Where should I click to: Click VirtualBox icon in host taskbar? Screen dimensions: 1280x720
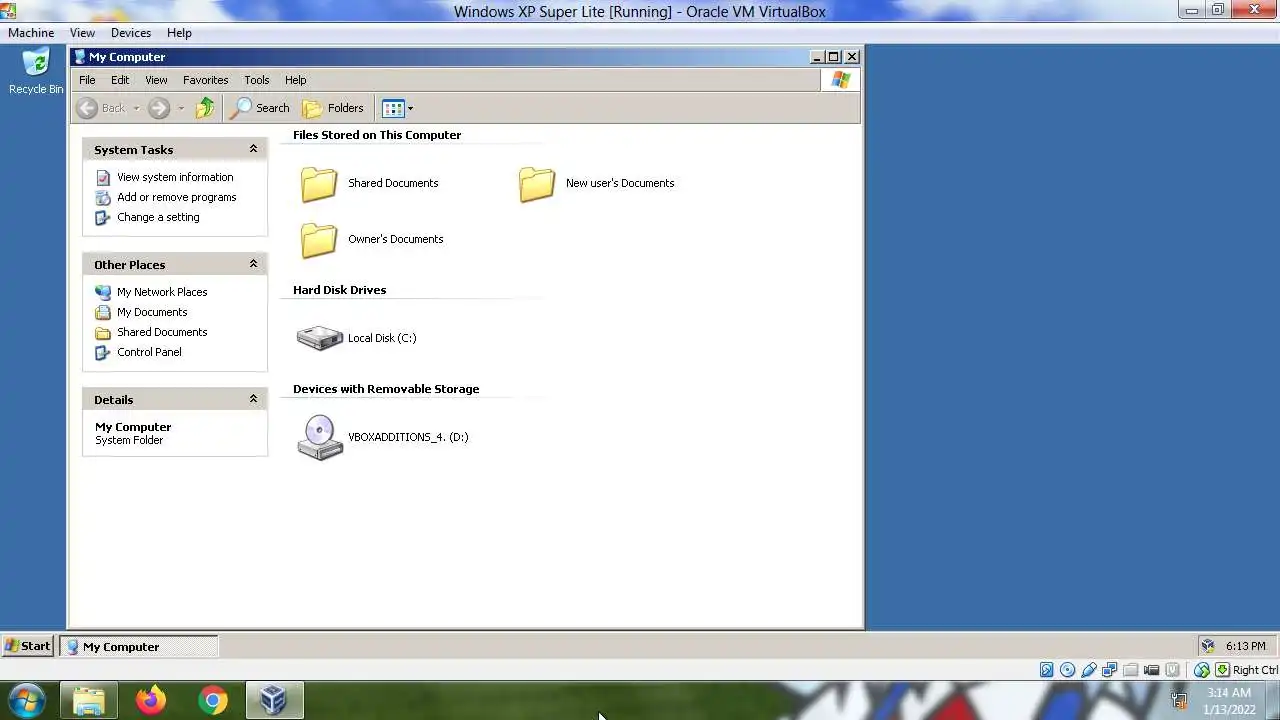pos(274,700)
